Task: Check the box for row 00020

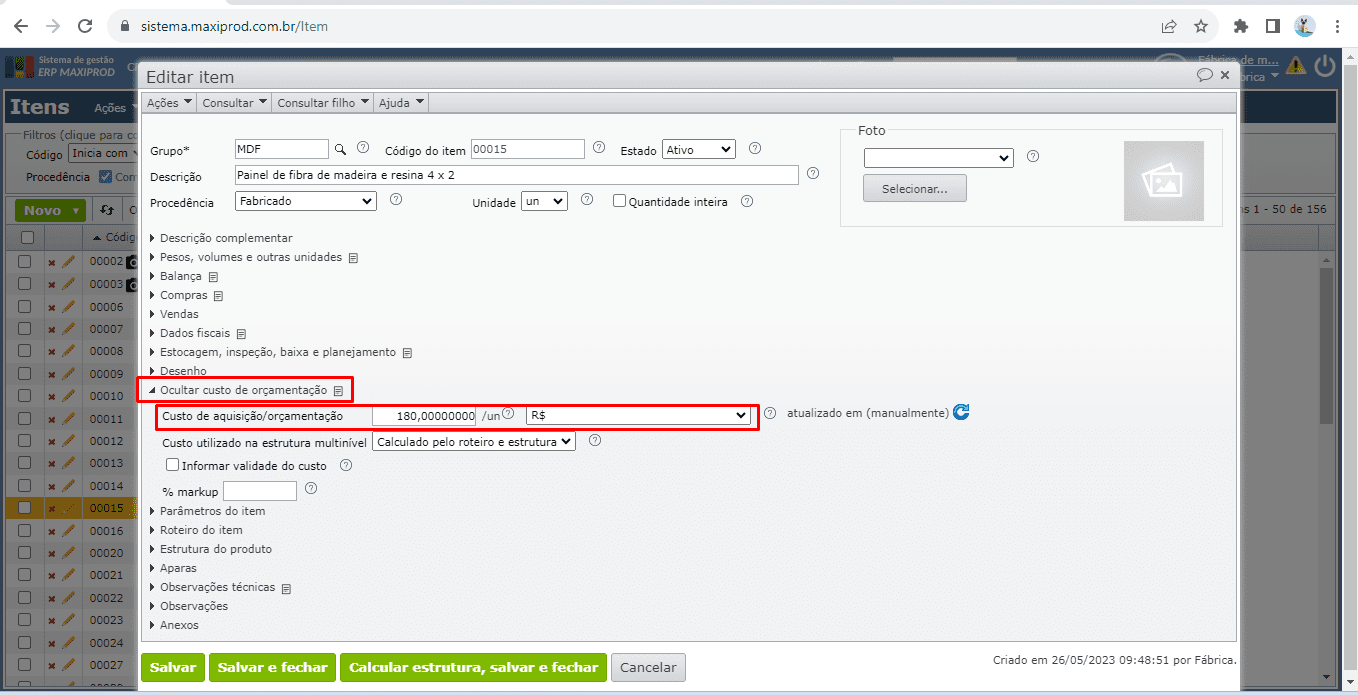Action: (x=27, y=553)
